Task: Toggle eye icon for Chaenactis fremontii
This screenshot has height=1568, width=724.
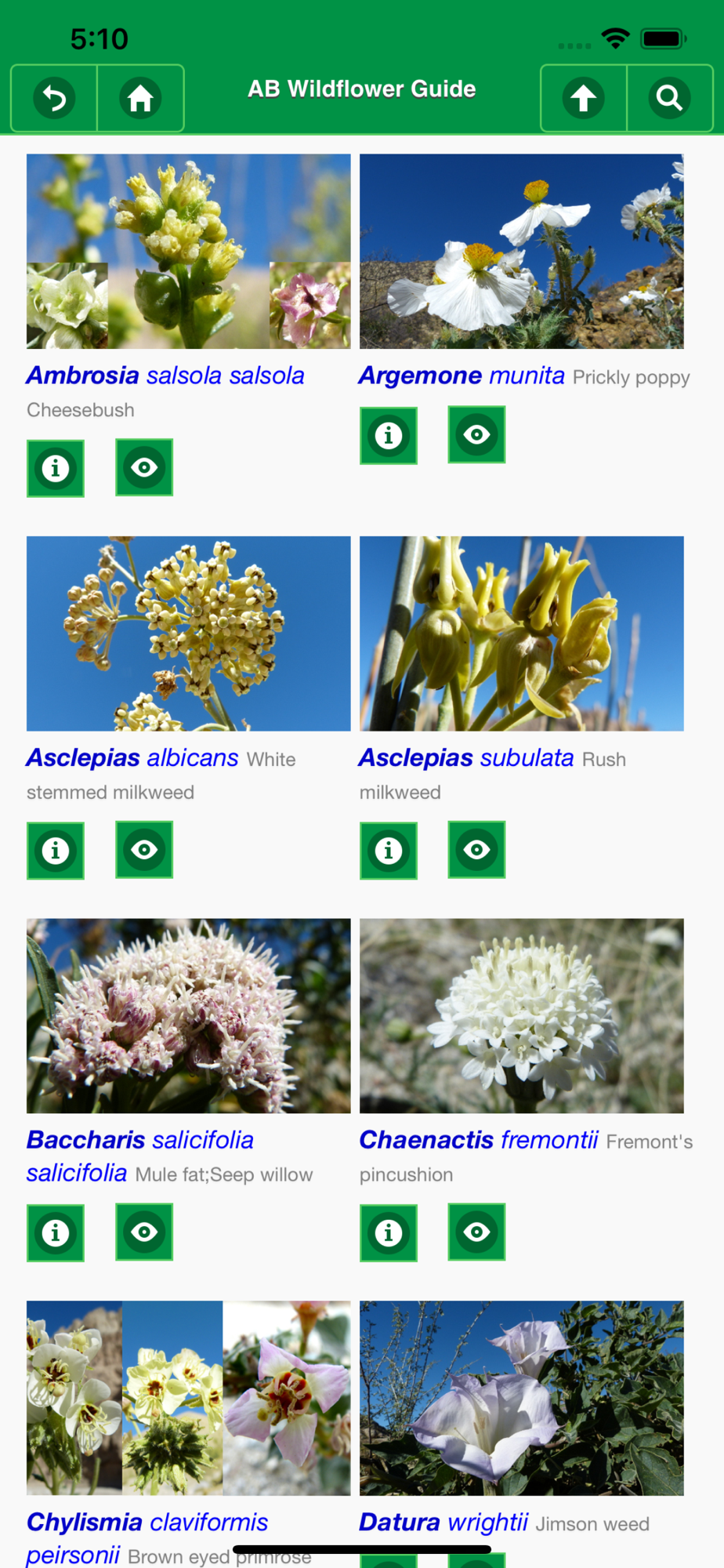Action: 477,1232
